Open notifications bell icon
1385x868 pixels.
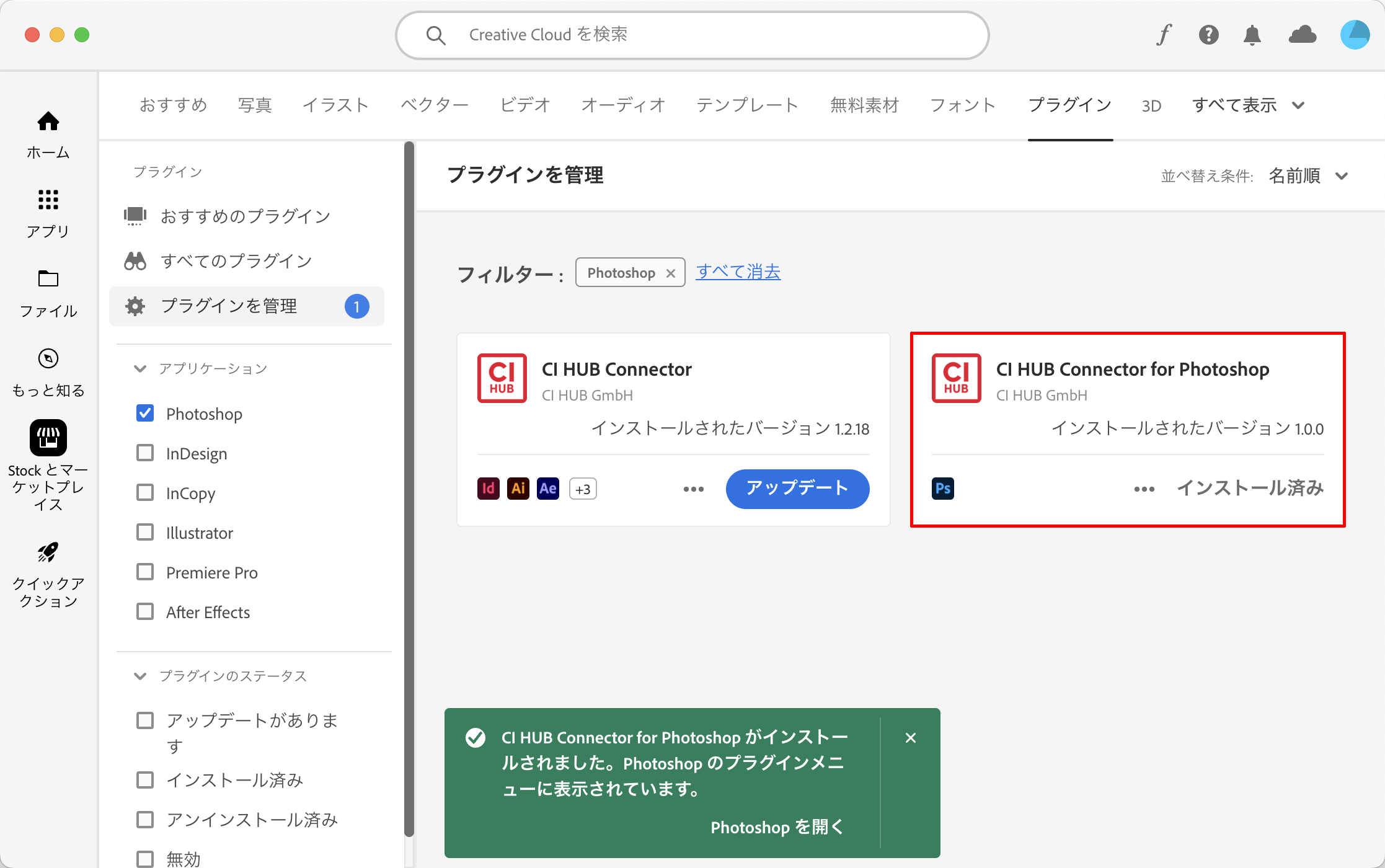pos(1252,35)
